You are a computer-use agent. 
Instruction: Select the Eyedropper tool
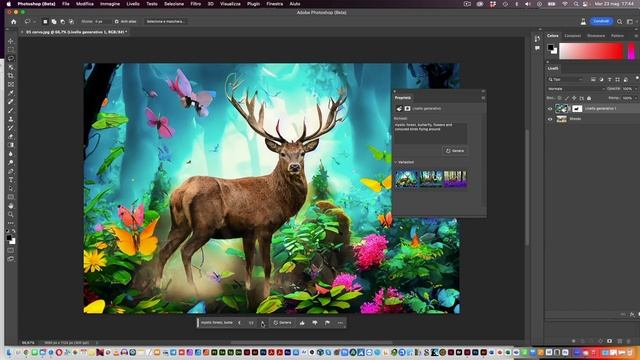click(11, 93)
